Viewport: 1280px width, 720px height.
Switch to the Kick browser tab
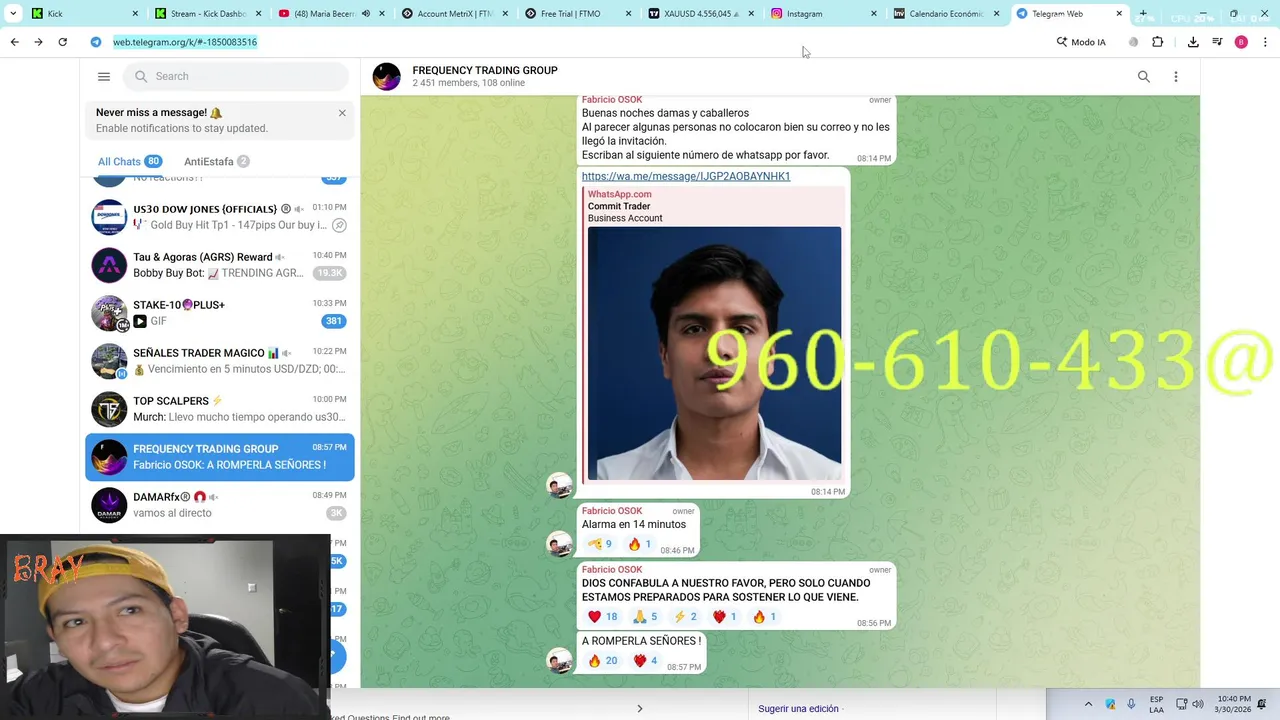(x=87, y=14)
